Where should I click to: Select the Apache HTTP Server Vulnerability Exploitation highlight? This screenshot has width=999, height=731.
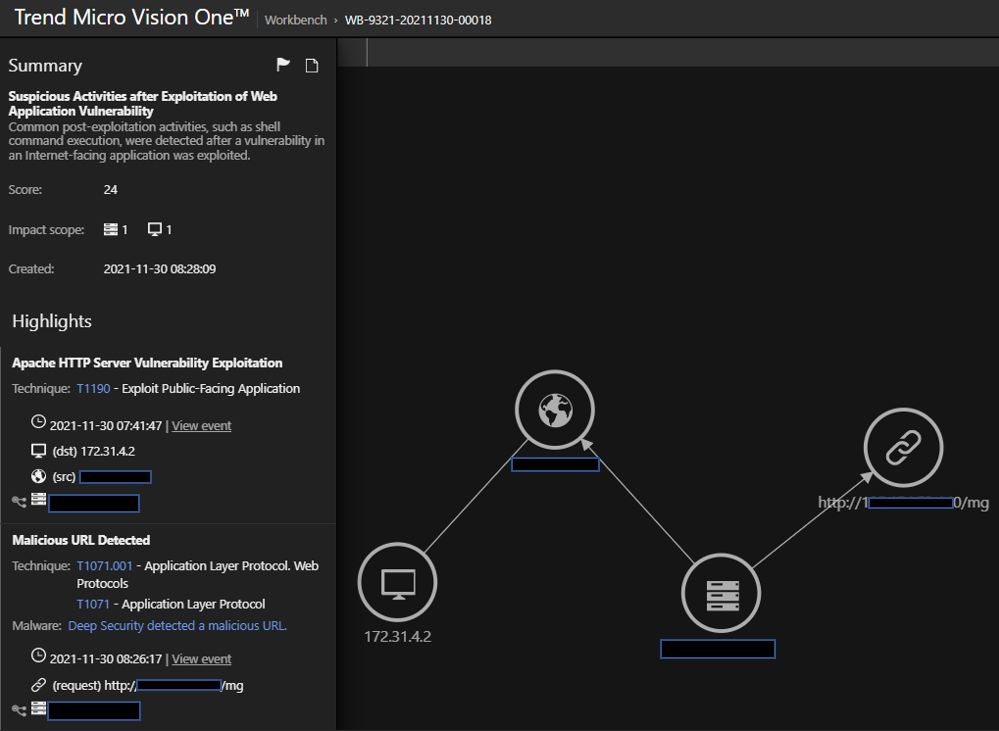[147, 363]
